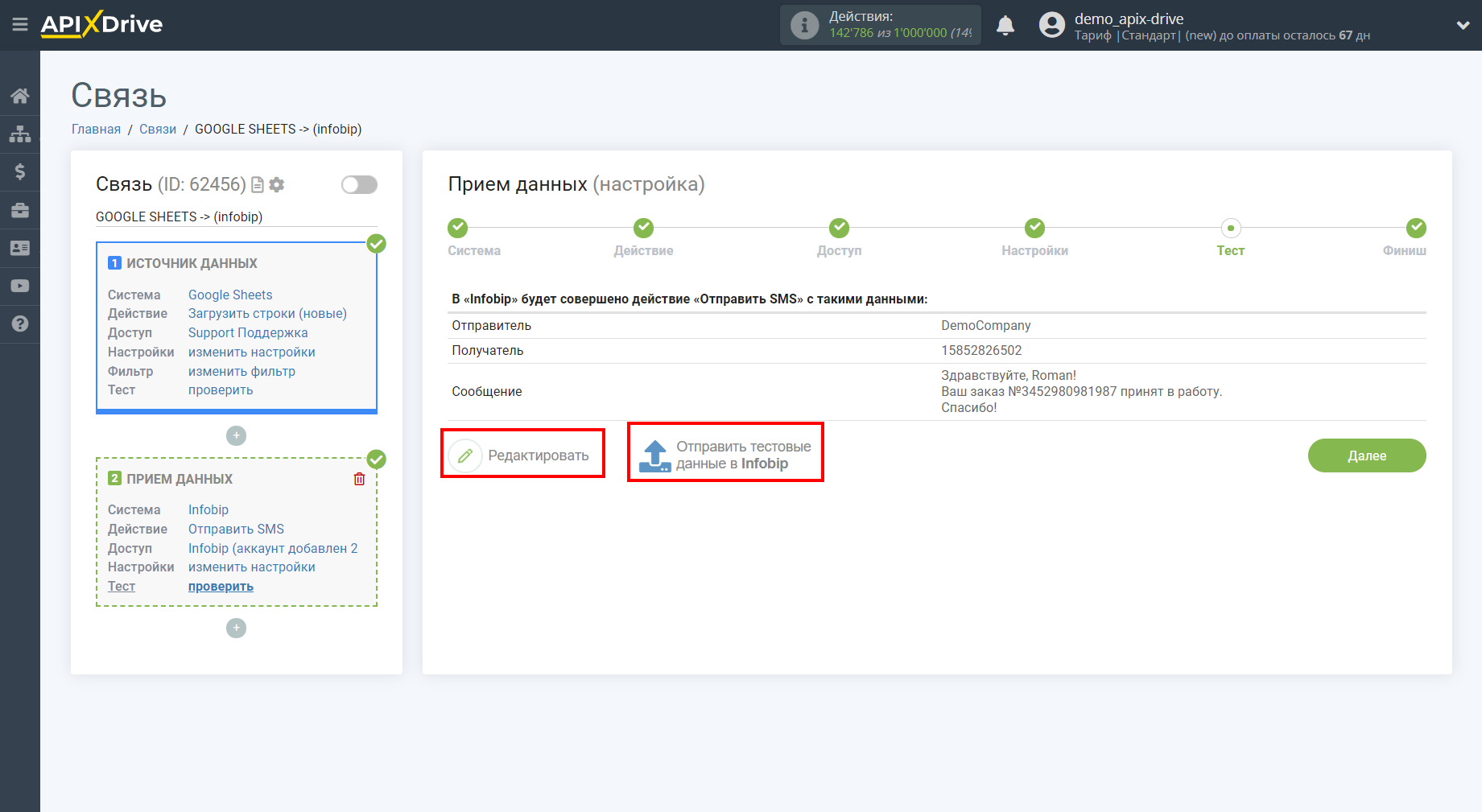Click the demo_apix-drive username
1482x812 pixels.
[x=1129, y=19]
